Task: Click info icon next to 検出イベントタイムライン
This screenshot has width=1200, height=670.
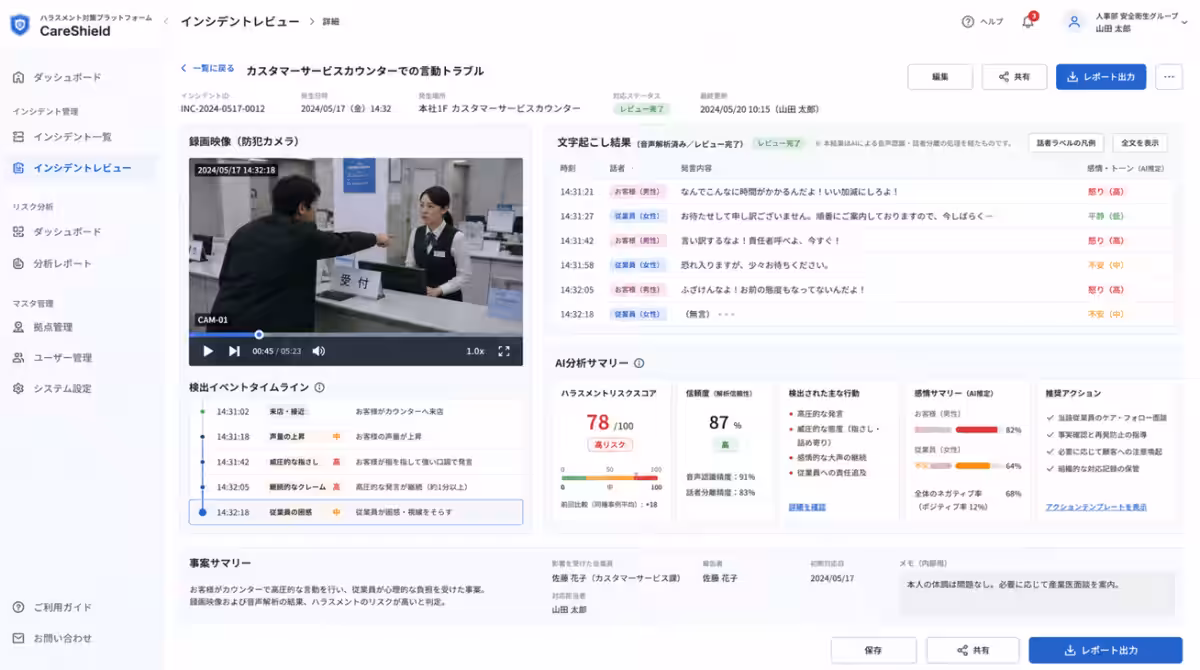Action: click(x=319, y=388)
